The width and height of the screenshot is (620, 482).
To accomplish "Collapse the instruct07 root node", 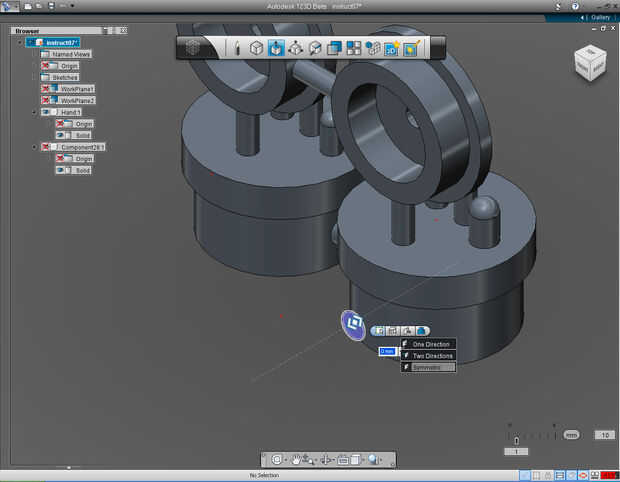I will click(x=20, y=42).
